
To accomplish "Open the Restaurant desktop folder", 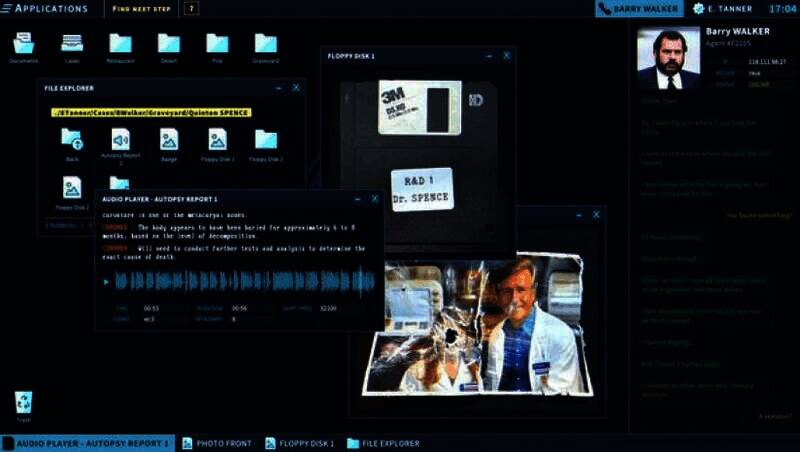I will pos(120,44).
